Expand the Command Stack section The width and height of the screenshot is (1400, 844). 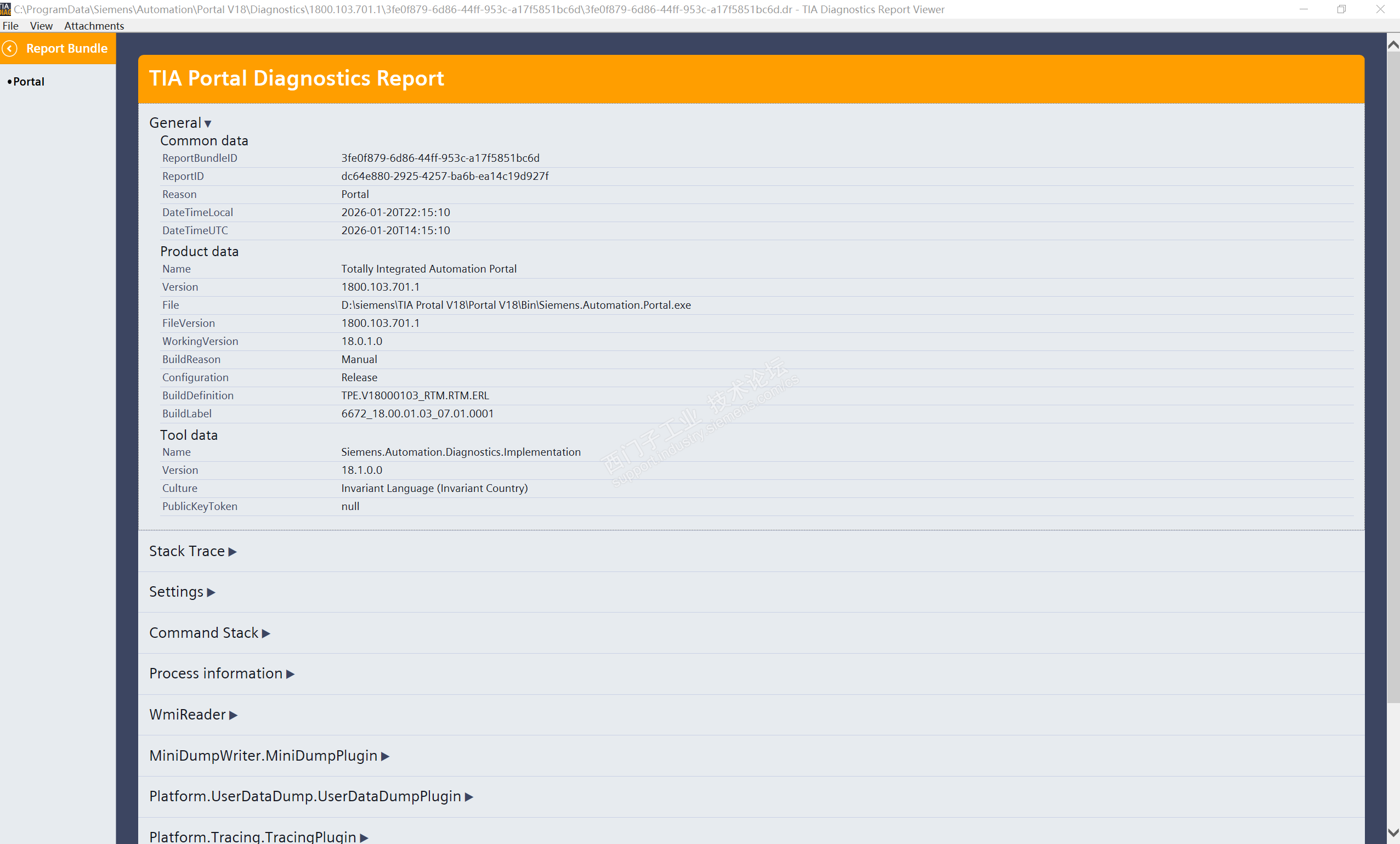coord(209,633)
